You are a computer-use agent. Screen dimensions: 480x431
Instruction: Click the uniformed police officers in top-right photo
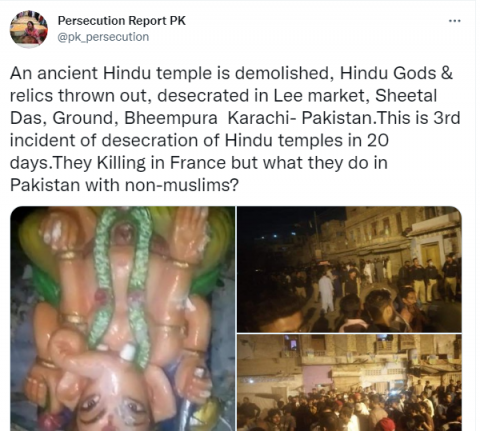[x=430, y=277]
